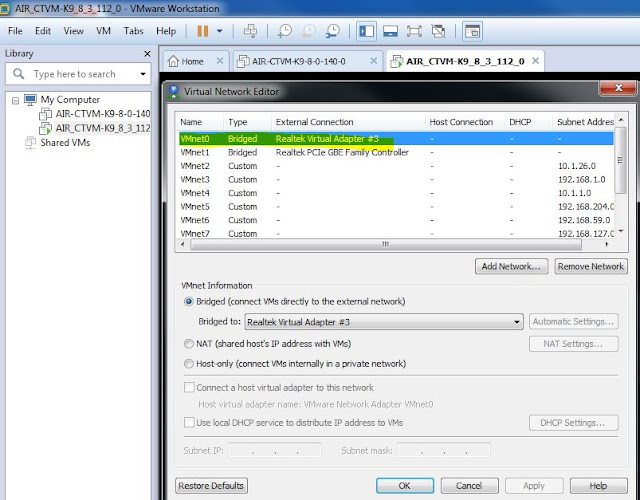
Task: Check Use local DHCP service checkbox
Action: coord(189,422)
